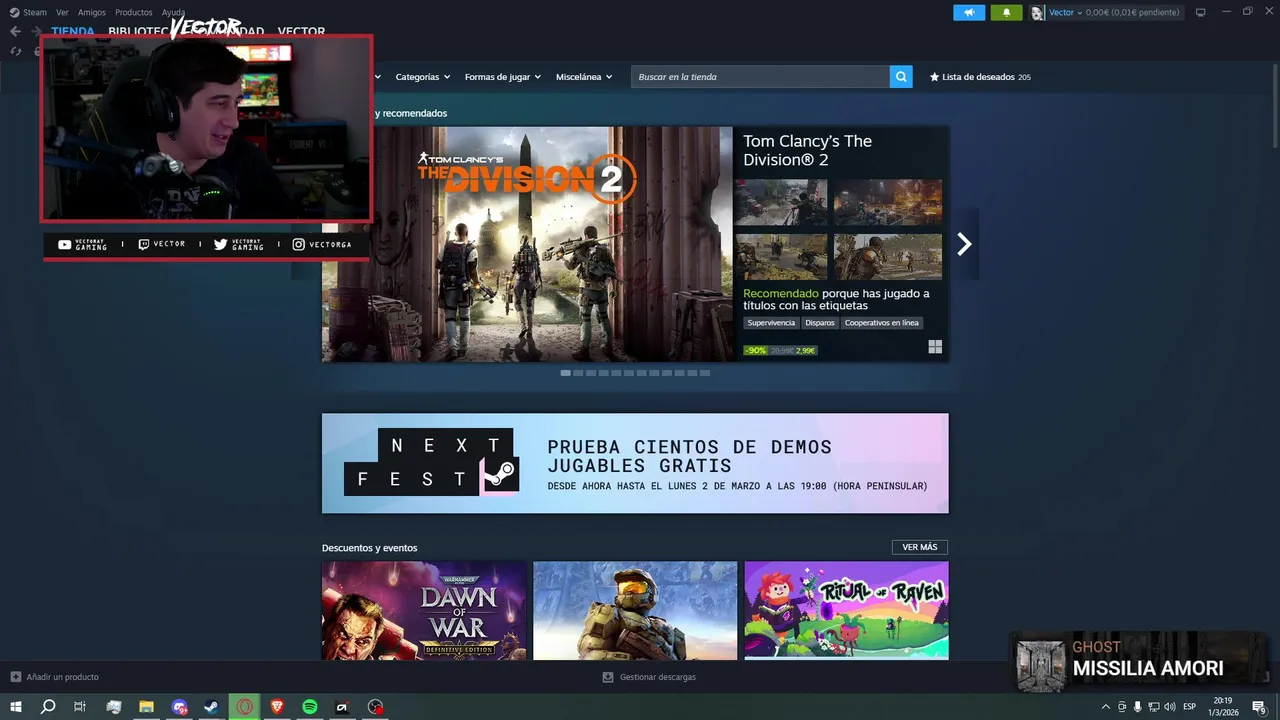Image resolution: width=1280 pixels, height=720 pixels.
Task: Open Opera browser on taskbar
Action: click(244, 707)
